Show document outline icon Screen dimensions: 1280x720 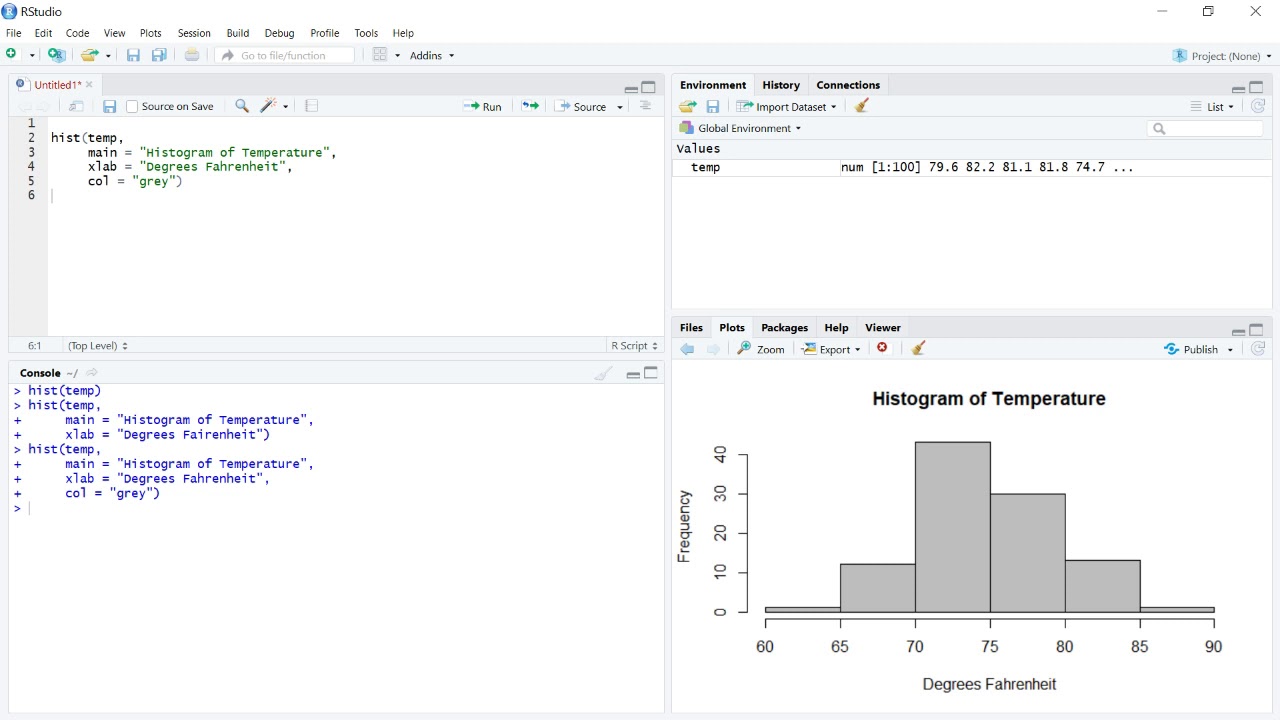[x=646, y=106]
